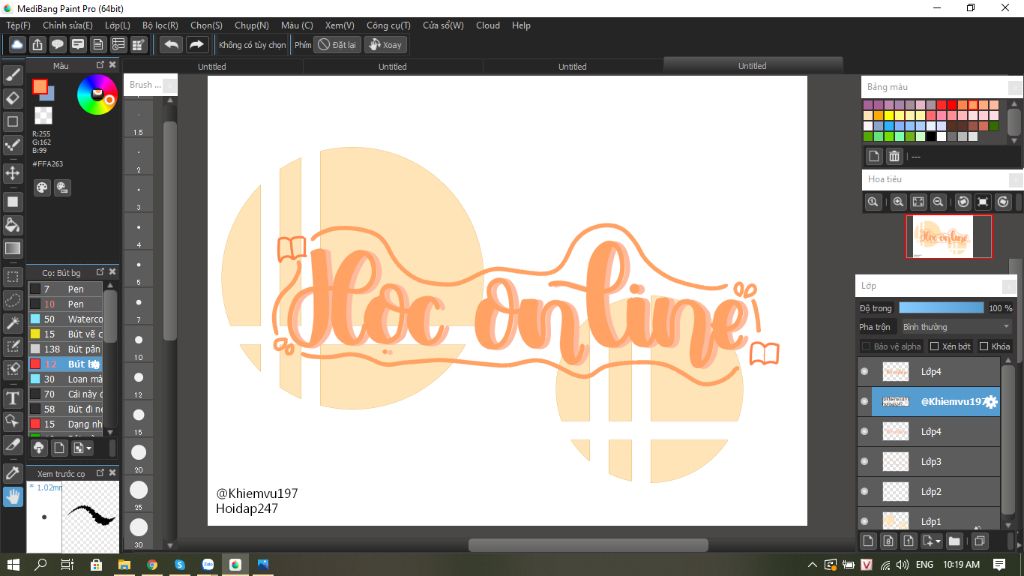This screenshot has height=576, width=1024.
Task: Zoom in using navigator magnifier plus
Action: 898,202
